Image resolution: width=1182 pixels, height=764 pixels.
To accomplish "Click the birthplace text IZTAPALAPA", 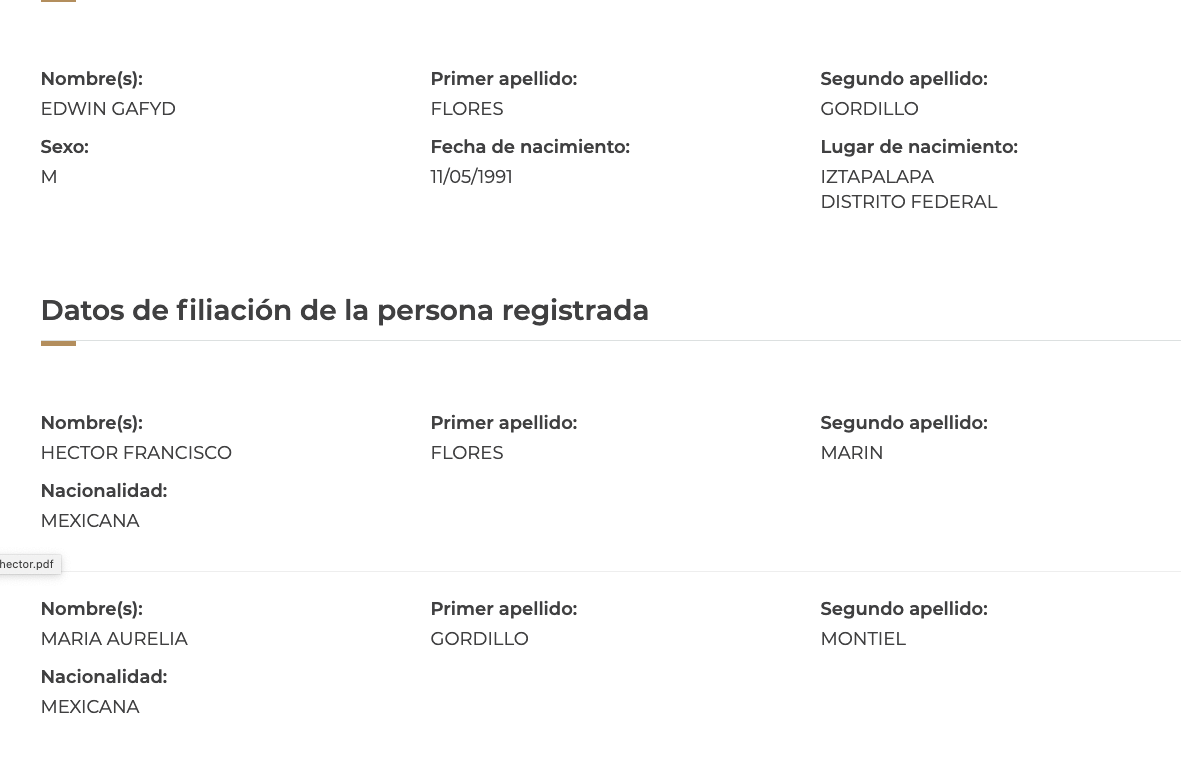I will coord(877,176).
